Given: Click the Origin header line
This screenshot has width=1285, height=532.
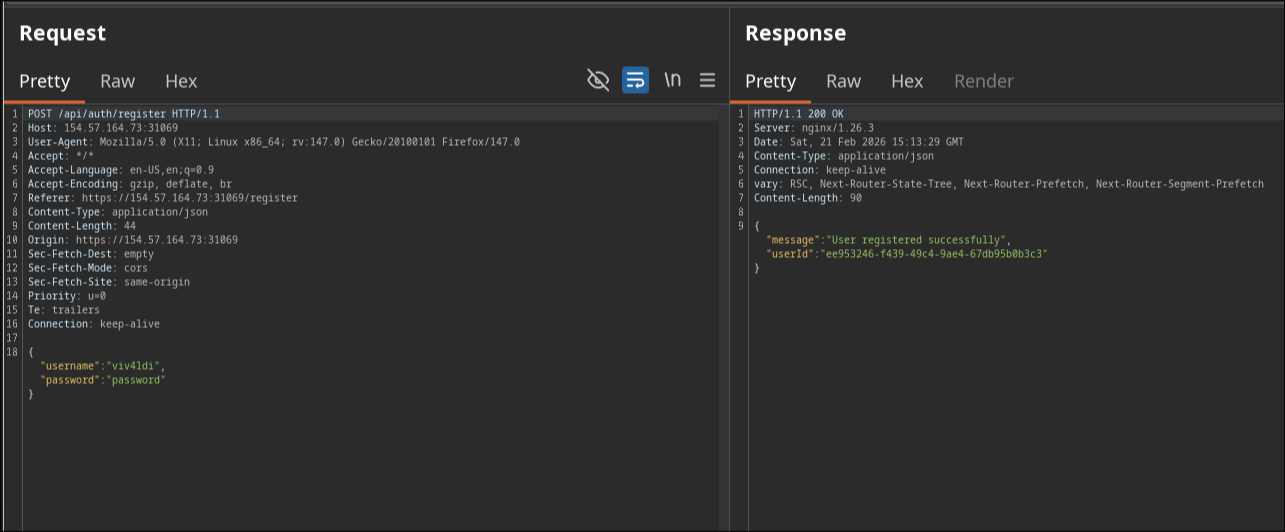Looking at the screenshot, I should (133, 240).
